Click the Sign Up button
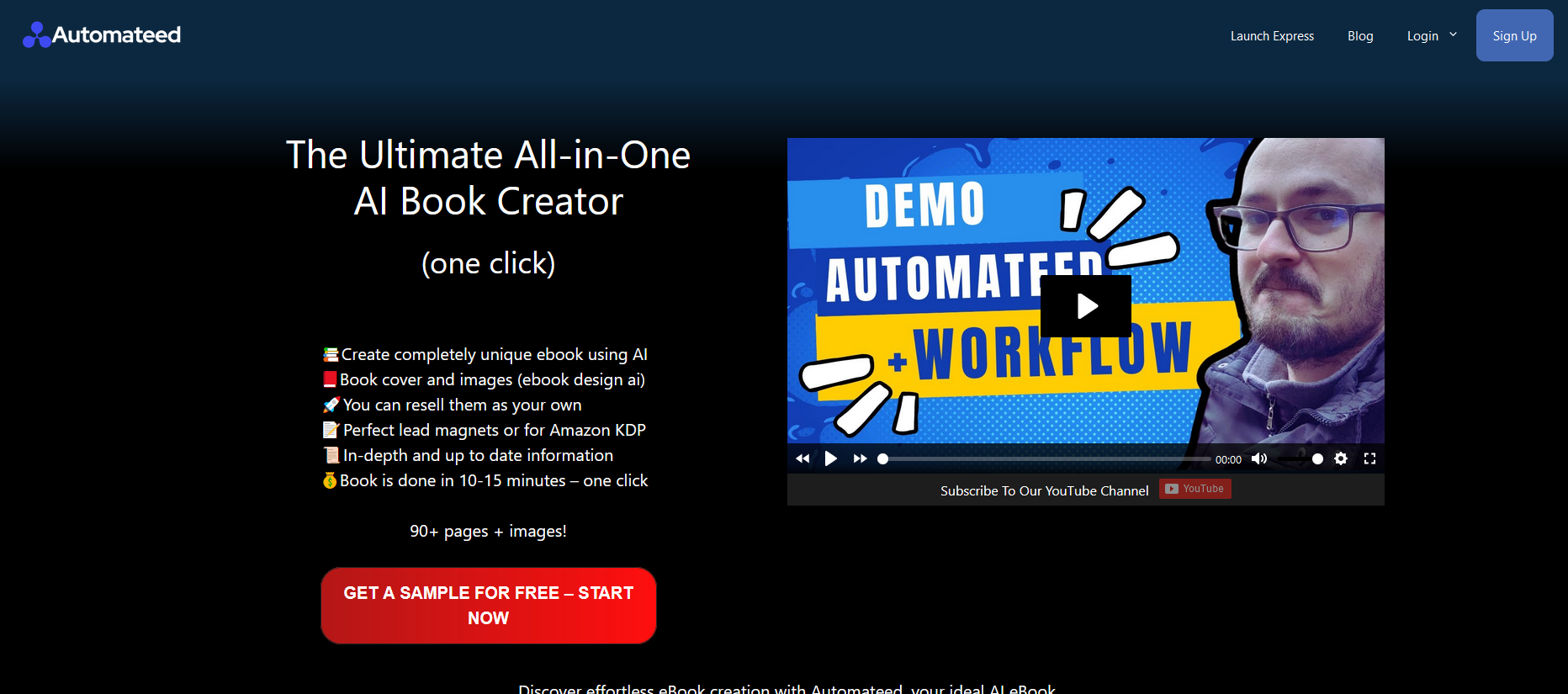This screenshot has width=1568, height=694. (x=1514, y=35)
